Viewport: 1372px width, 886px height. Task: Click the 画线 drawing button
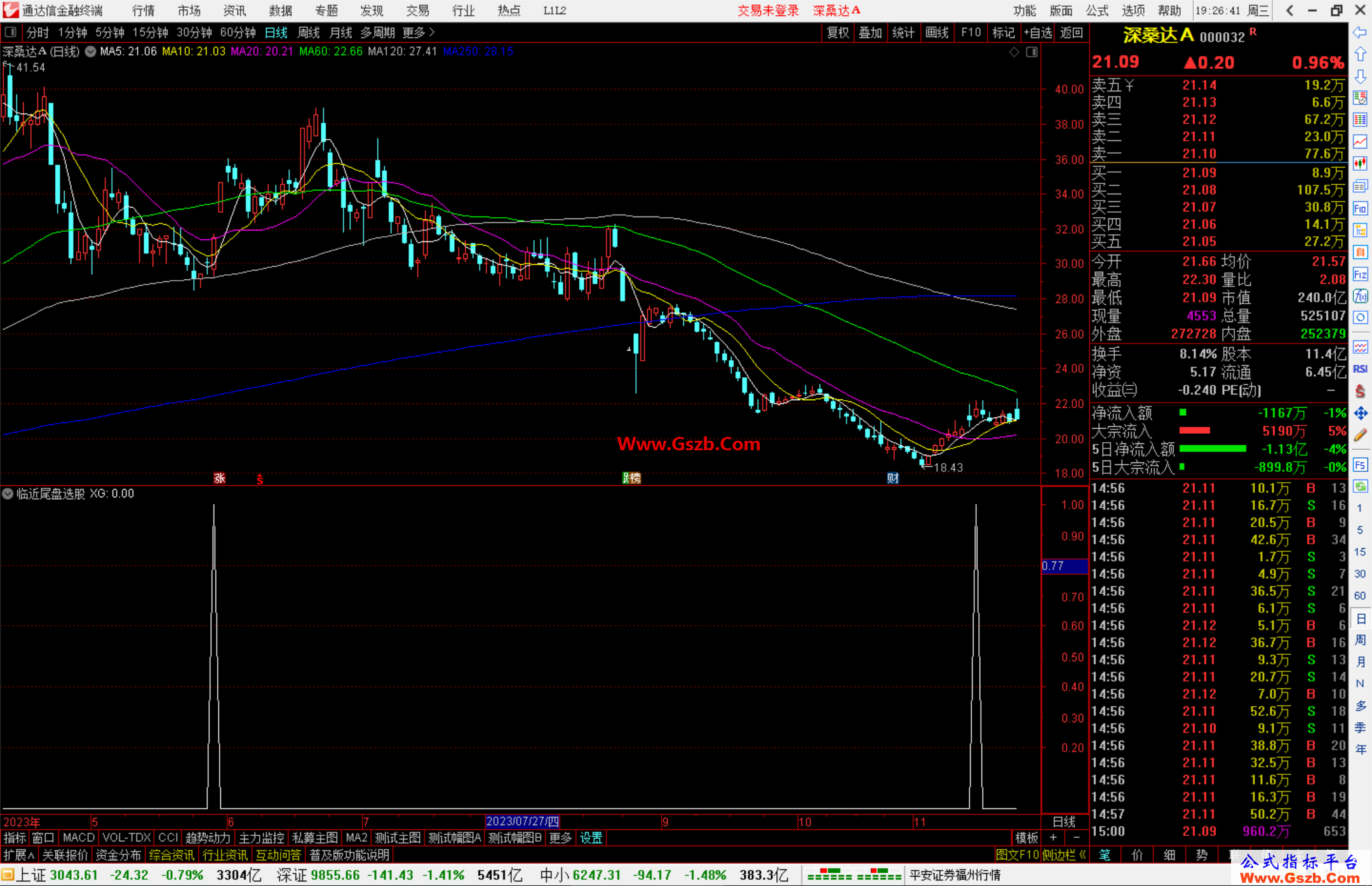(x=937, y=32)
